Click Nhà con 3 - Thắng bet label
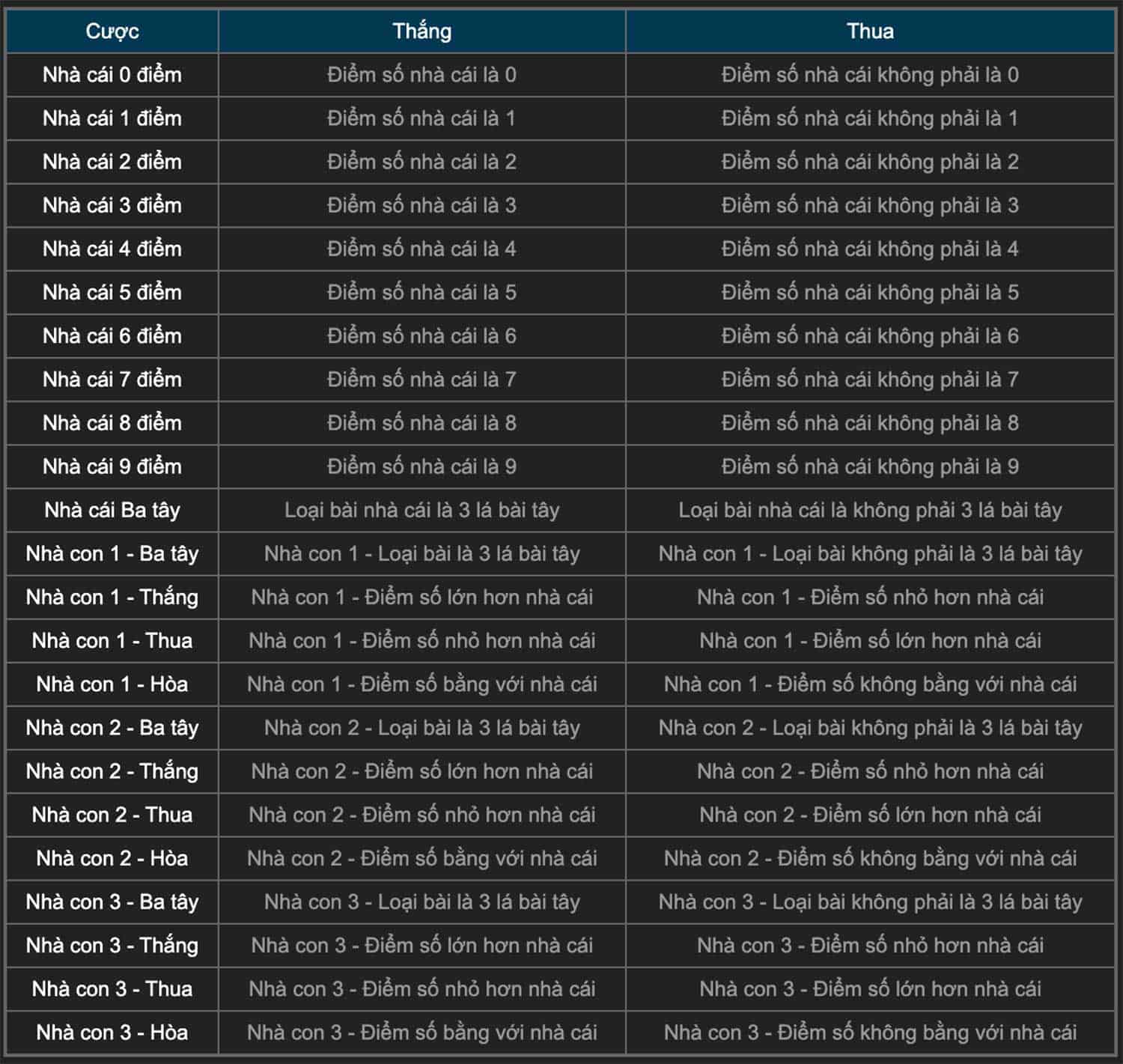 pos(112,945)
